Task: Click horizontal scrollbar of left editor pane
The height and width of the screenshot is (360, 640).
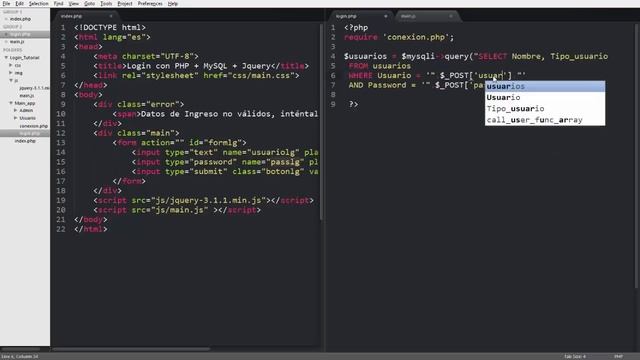Action: [131, 349]
